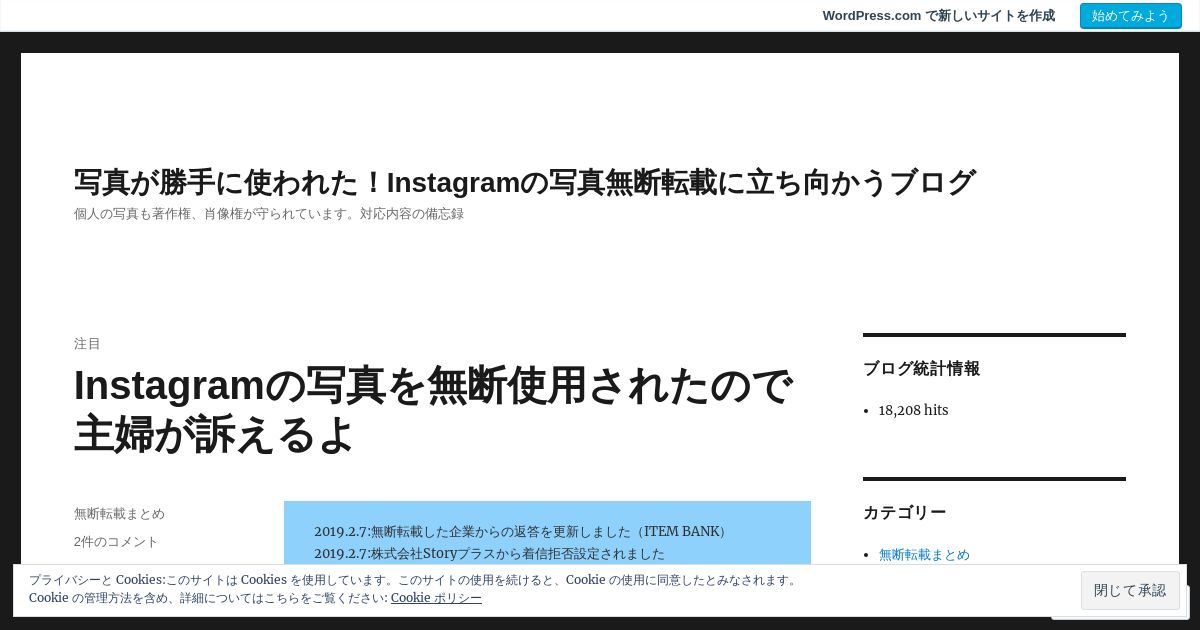Open the 無断転載まとめ category under Post
Image resolution: width=1200 pixels, height=630 pixels.
coord(119,514)
